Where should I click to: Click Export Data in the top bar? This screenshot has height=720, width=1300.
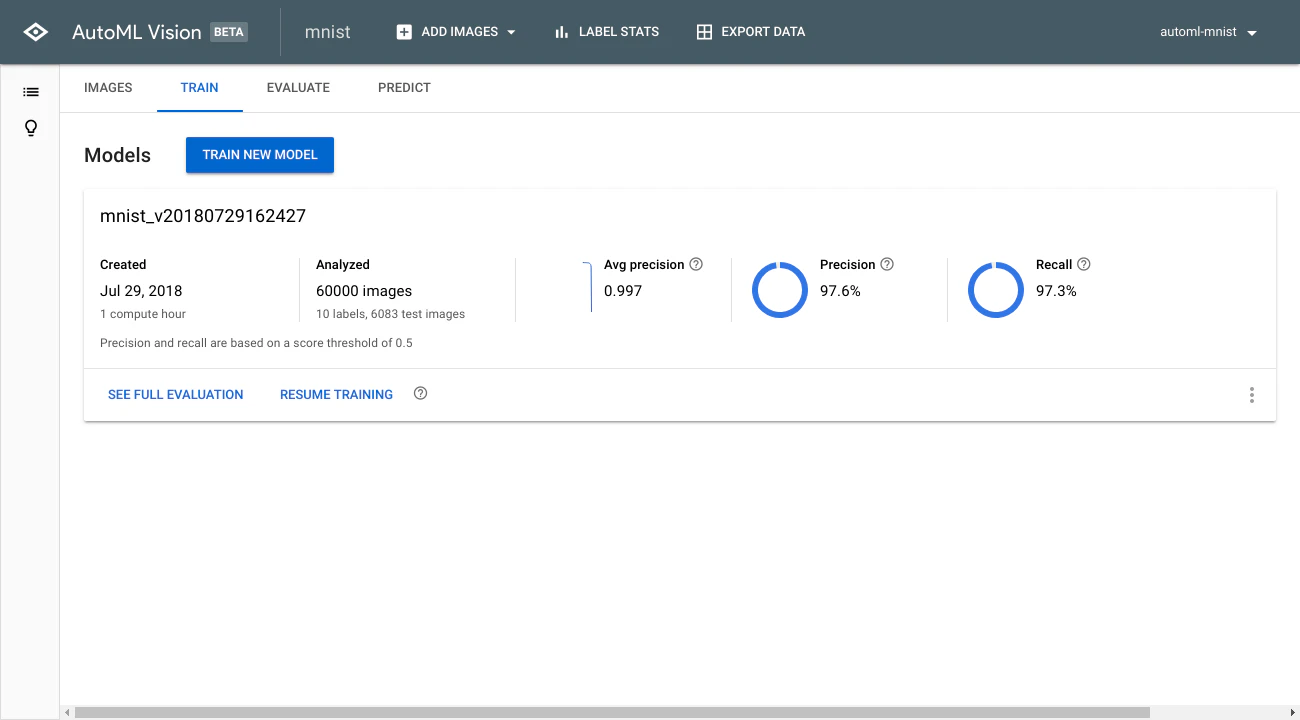[x=751, y=32]
